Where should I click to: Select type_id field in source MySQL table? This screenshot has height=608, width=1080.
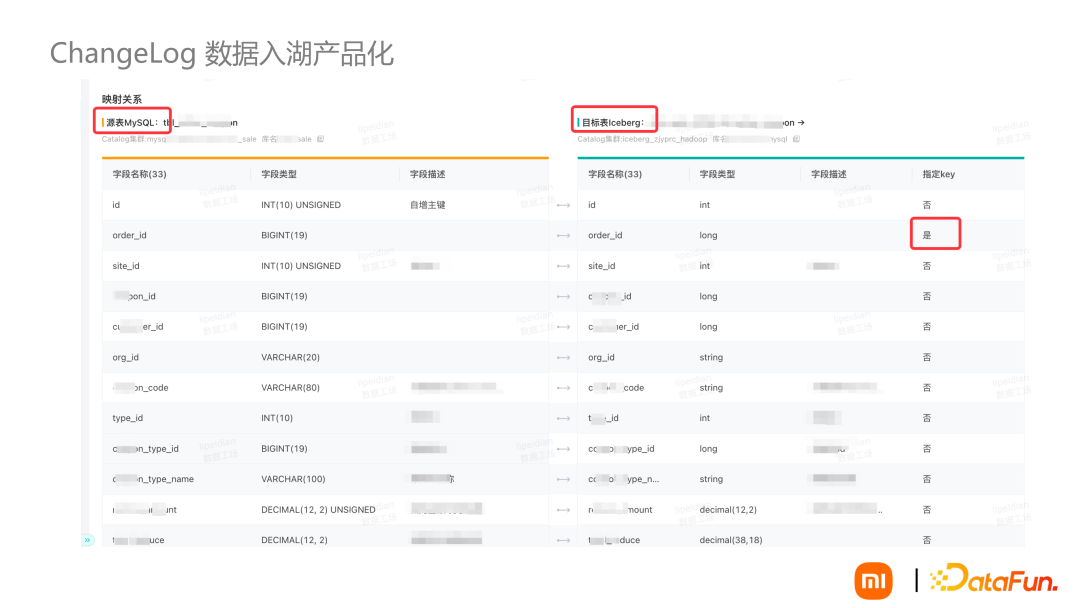[127, 418]
